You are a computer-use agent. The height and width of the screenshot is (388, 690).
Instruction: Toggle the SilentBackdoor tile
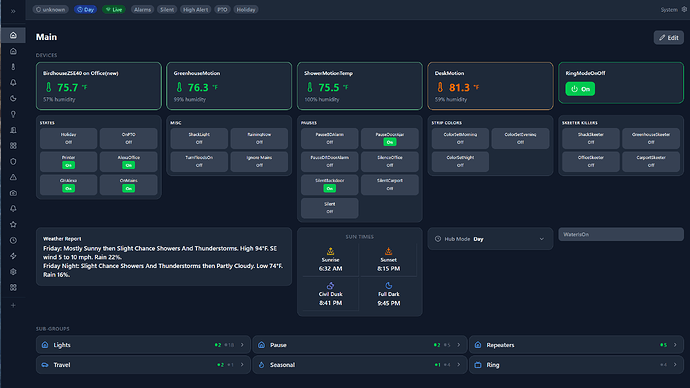[x=330, y=185]
